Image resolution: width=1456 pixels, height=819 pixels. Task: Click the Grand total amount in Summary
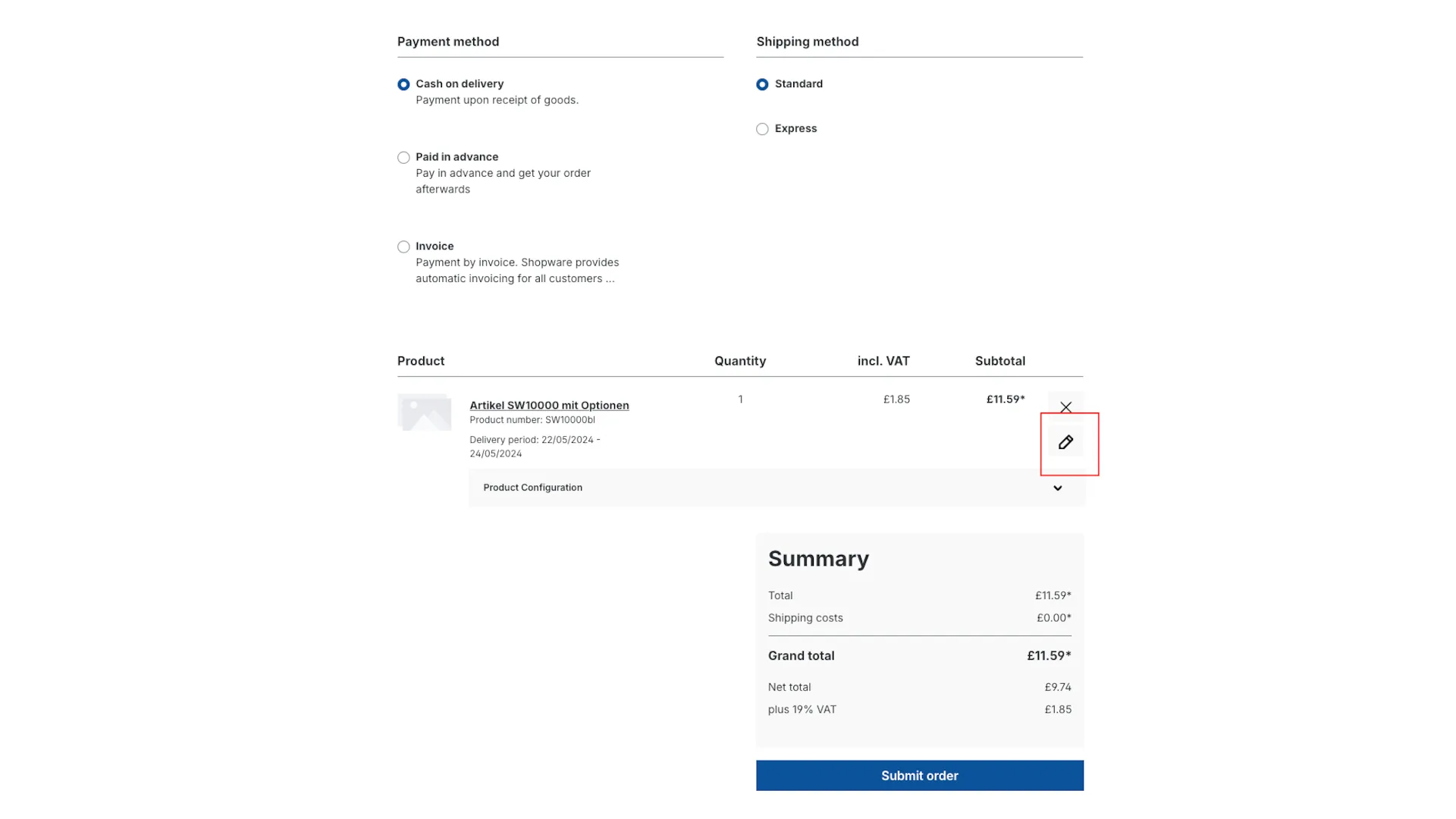point(1049,655)
